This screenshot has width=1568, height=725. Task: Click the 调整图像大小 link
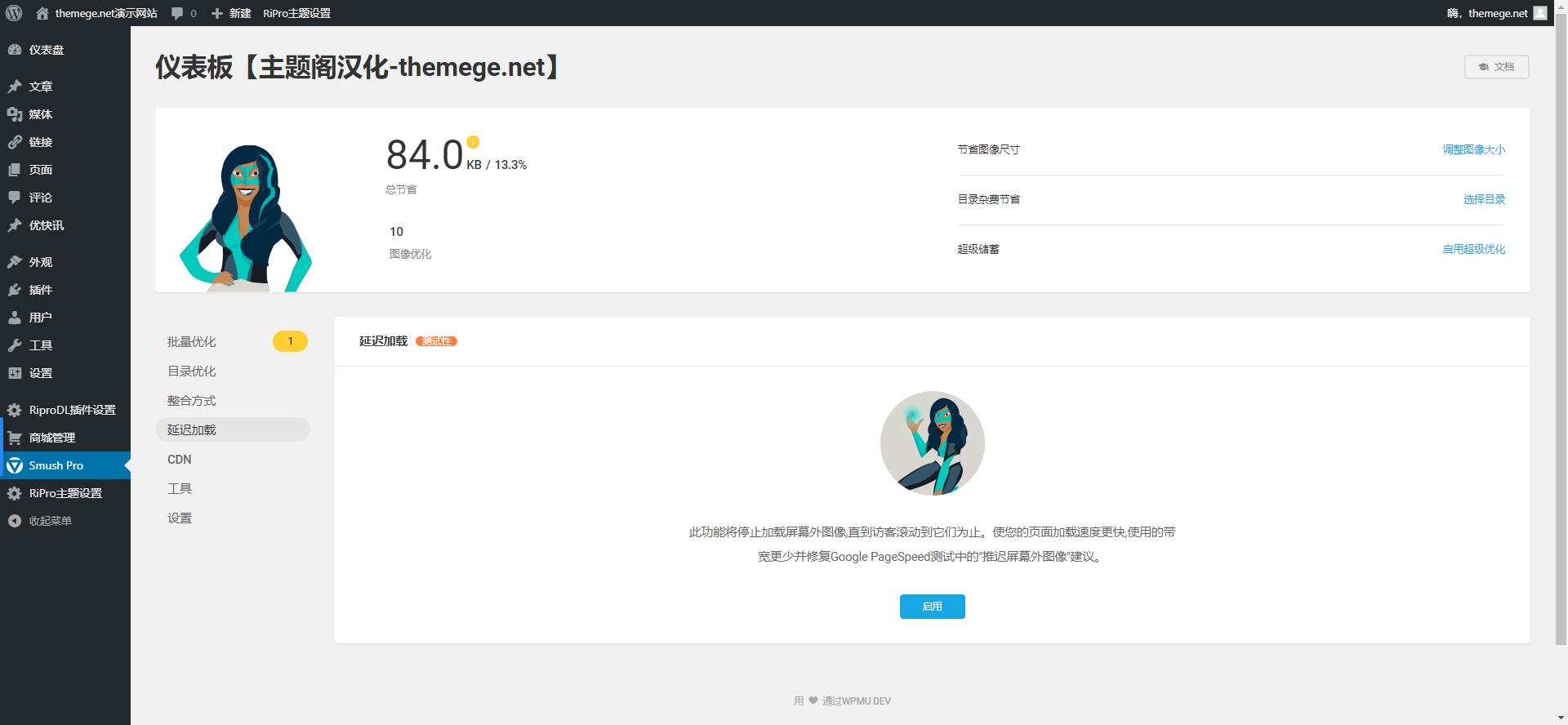[x=1473, y=149]
